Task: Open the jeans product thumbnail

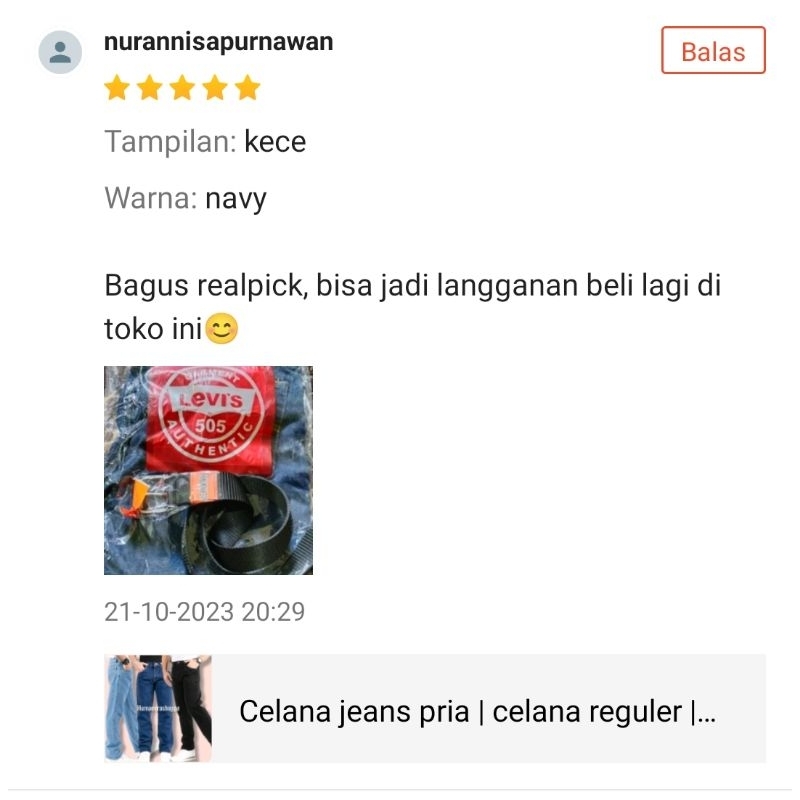Action: point(158,709)
